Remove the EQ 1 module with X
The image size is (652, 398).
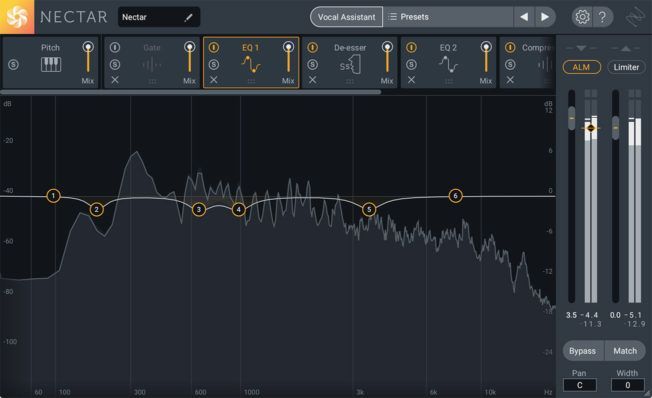[x=214, y=80]
